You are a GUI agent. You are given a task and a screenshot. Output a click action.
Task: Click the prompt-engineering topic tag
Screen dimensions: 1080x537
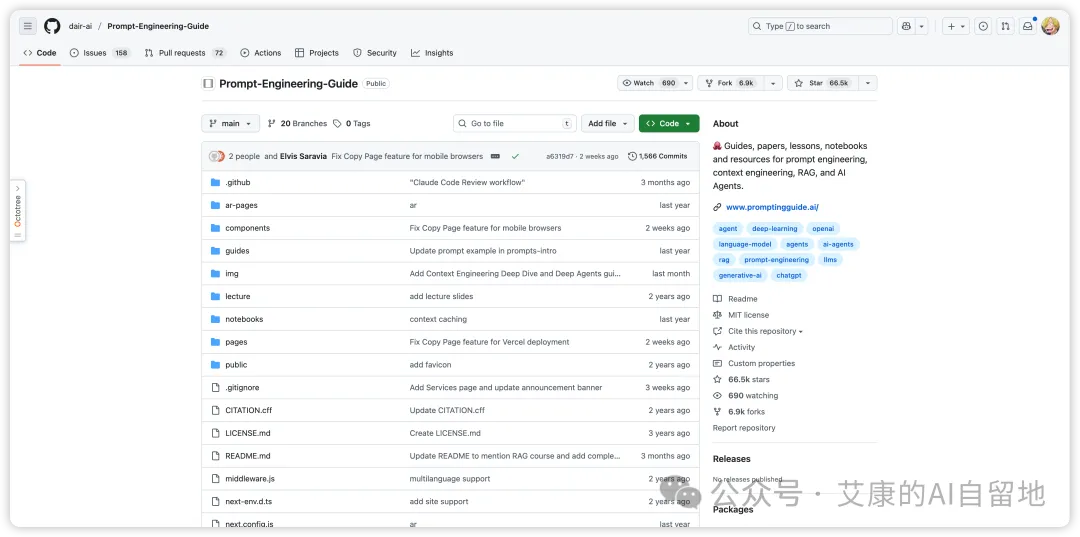click(776, 260)
